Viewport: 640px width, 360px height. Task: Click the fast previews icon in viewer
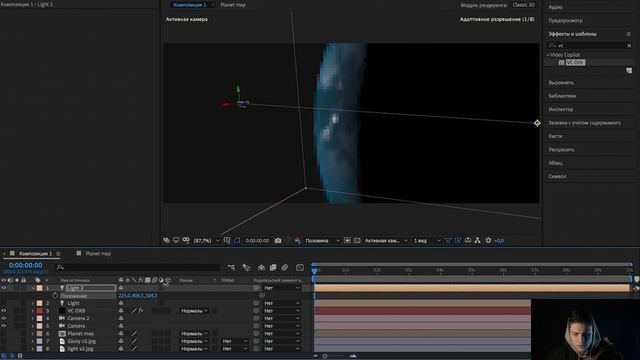(x=458, y=240)
